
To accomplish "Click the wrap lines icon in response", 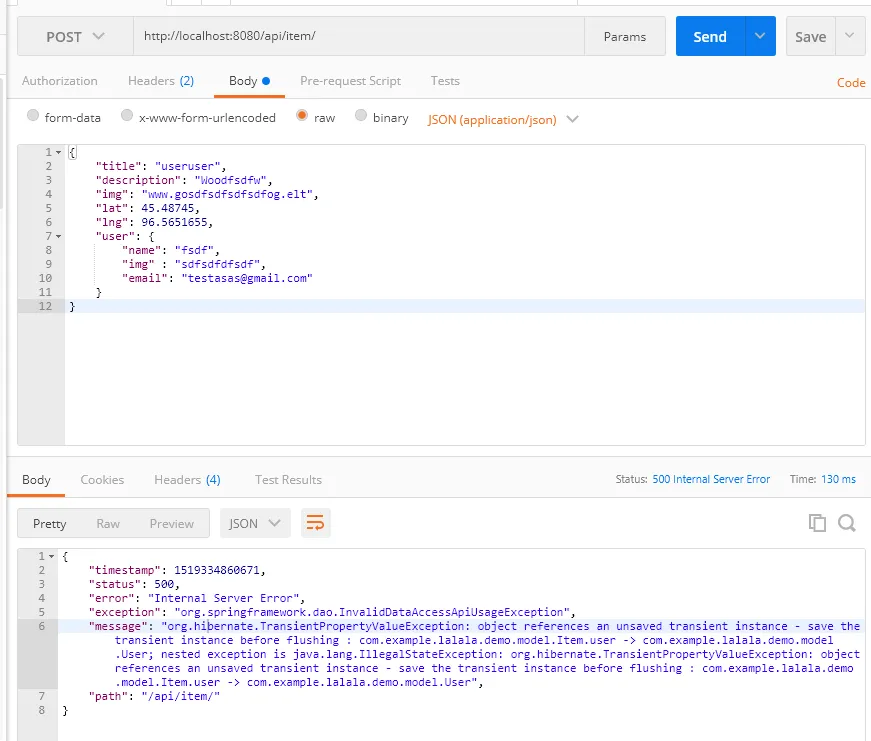I will [x=316, y=523].
